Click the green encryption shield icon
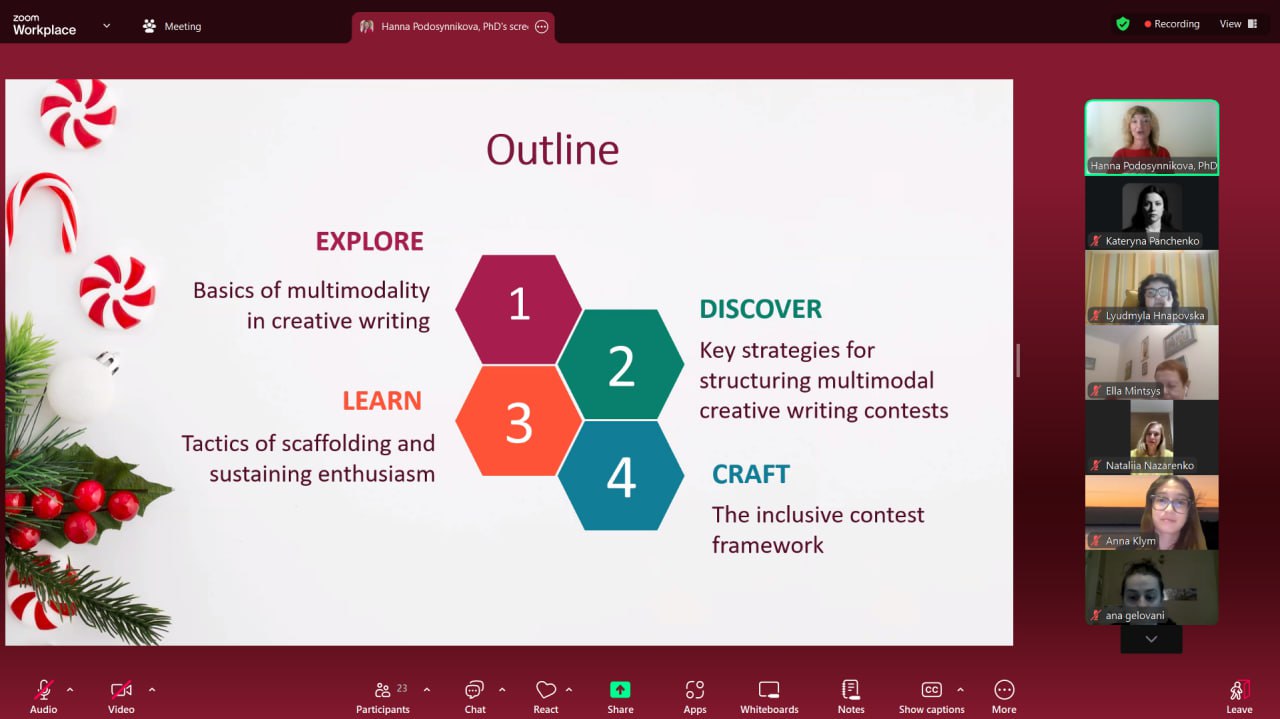The image size is (1280, 719). [x=1123, y=24]
